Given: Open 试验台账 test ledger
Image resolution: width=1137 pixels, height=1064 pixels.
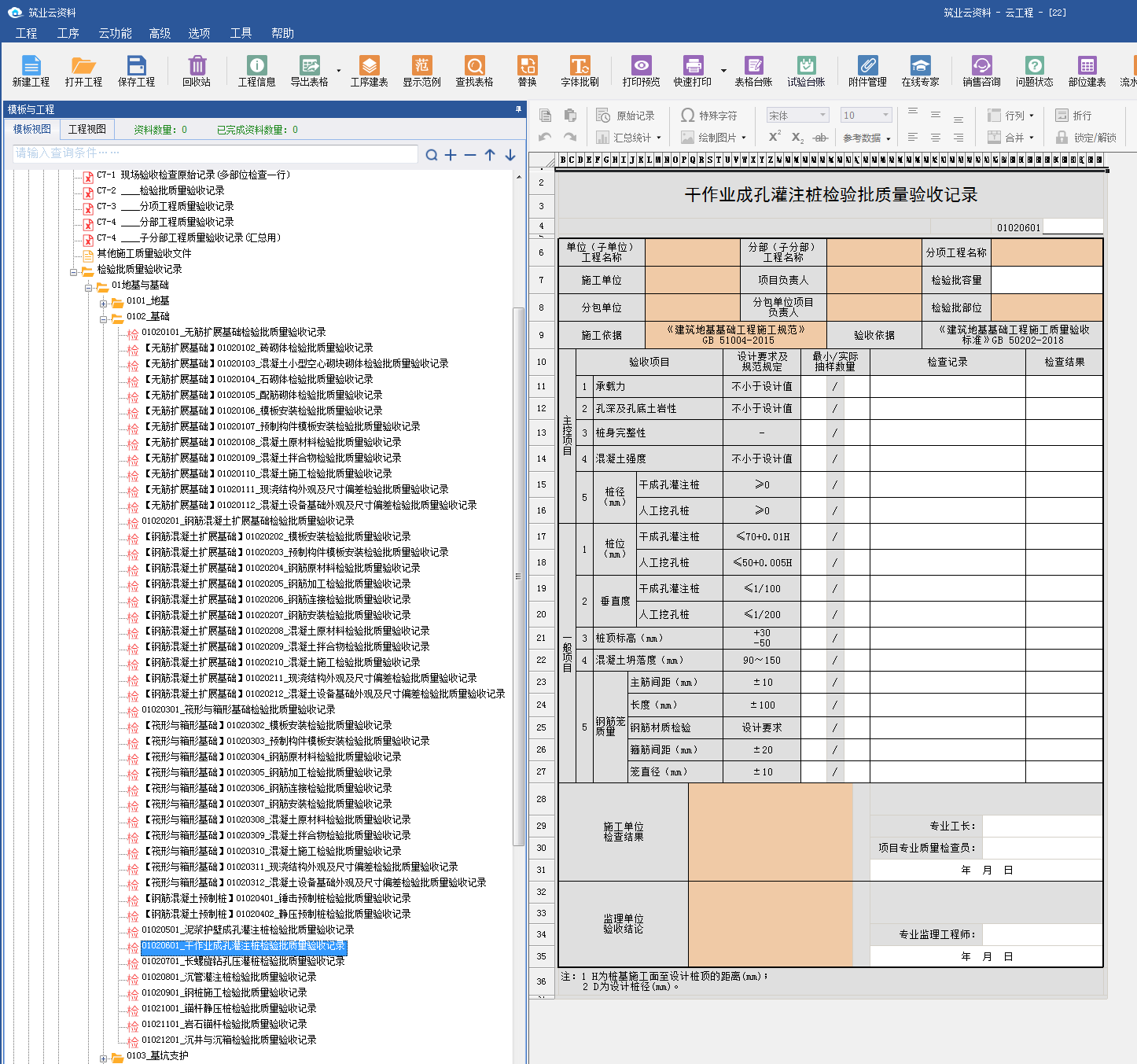Looking at the screenshot, I should click(x=807, y=71).
